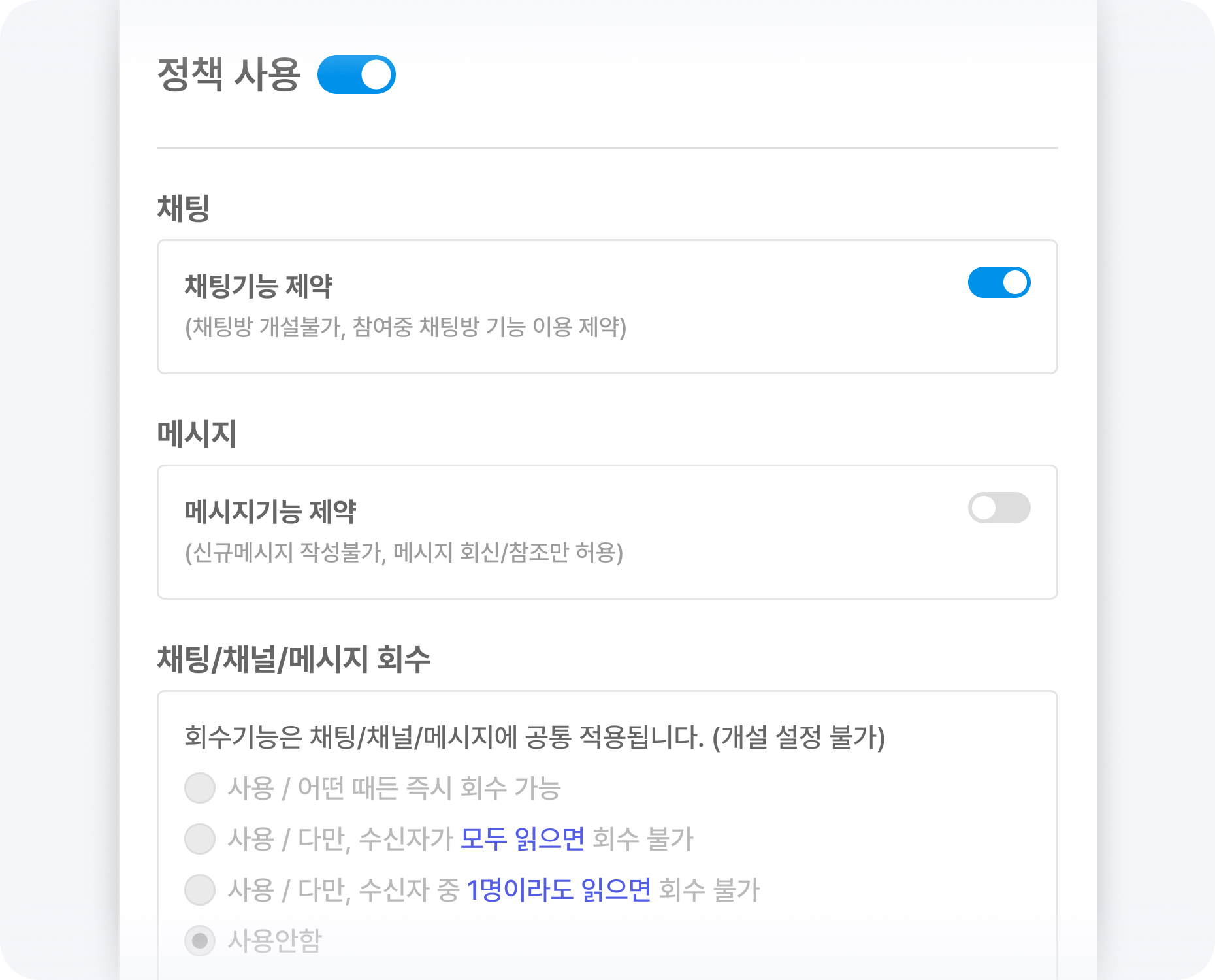The width and height of the screenshot is (1215, 980).
Task: Click the 메시지기능 제약 label
Action: point(270,512)
